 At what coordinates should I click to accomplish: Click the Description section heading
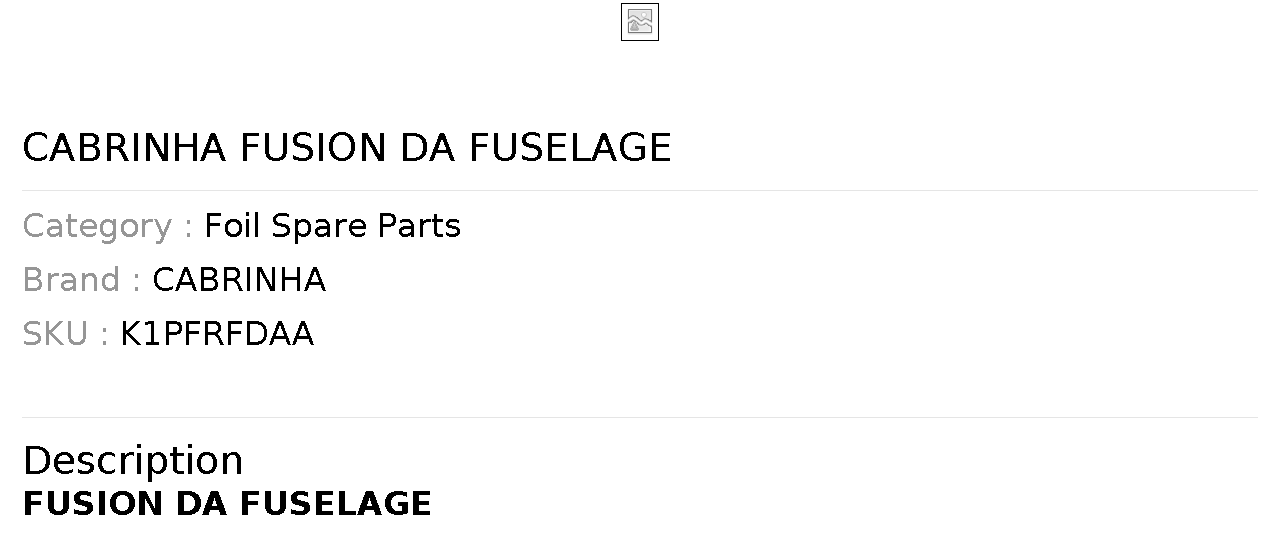pos(133,460)
